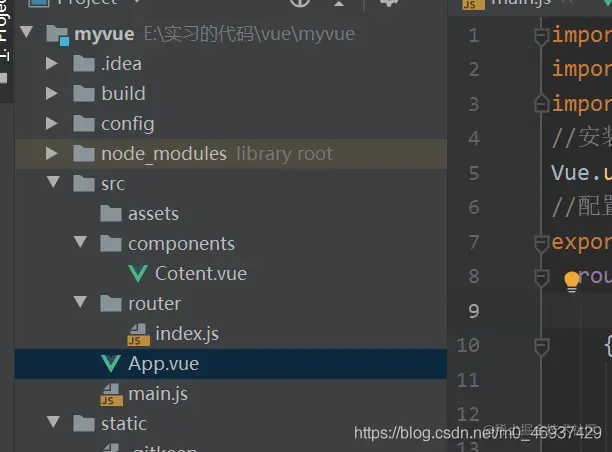Screen dimensions: 612x452
Task: Select the components folder name
Action: [x=181, y=244]
